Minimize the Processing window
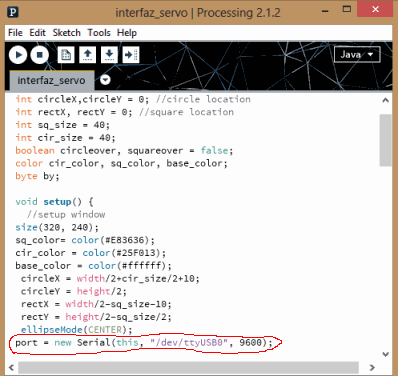 coord(325,11)
